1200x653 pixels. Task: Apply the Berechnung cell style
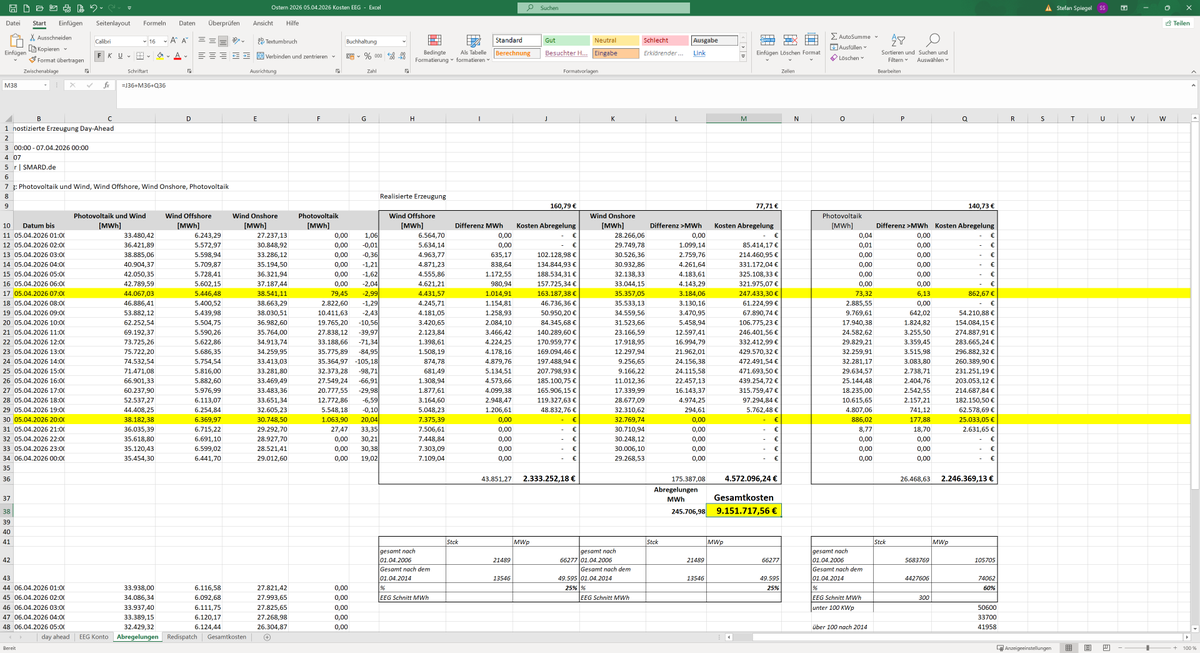pyautogui.click(x=516, y=53)
